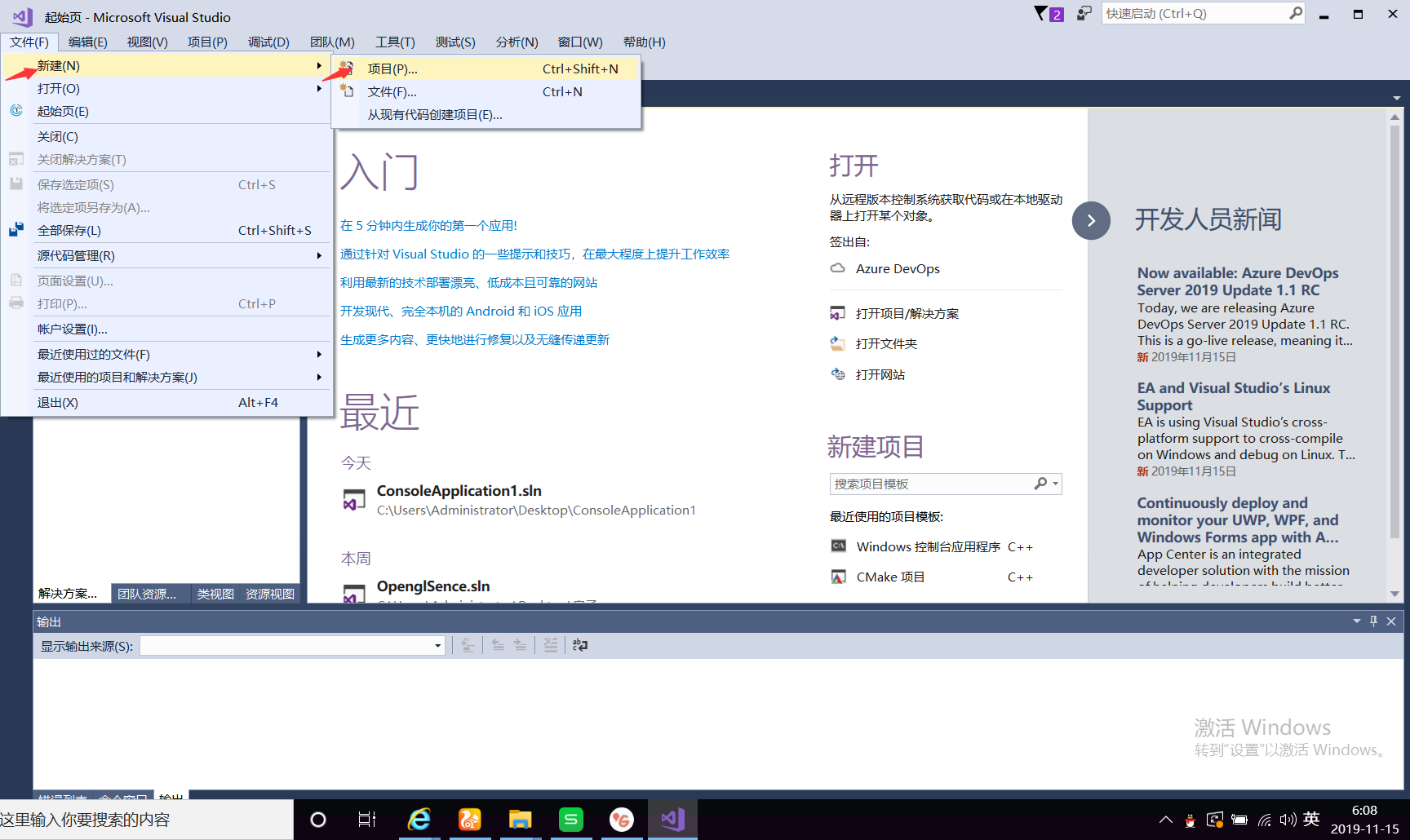Open EA and Visual Studio's Linux Support article
Viewport: 1410px width, 840px height.
tap(1234, 396)
